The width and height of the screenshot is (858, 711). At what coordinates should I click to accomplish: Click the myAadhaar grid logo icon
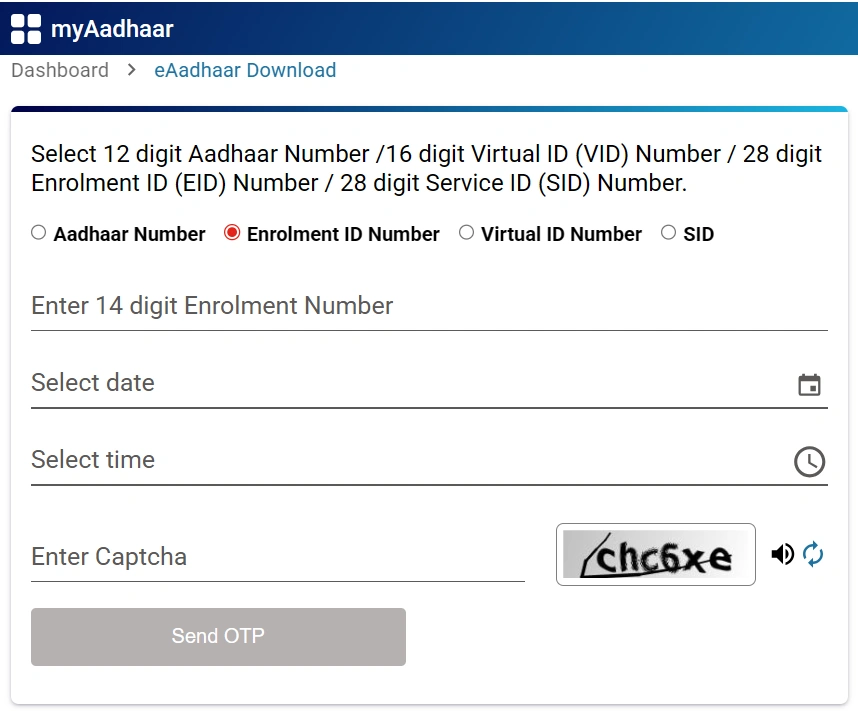tap(24, 28)
